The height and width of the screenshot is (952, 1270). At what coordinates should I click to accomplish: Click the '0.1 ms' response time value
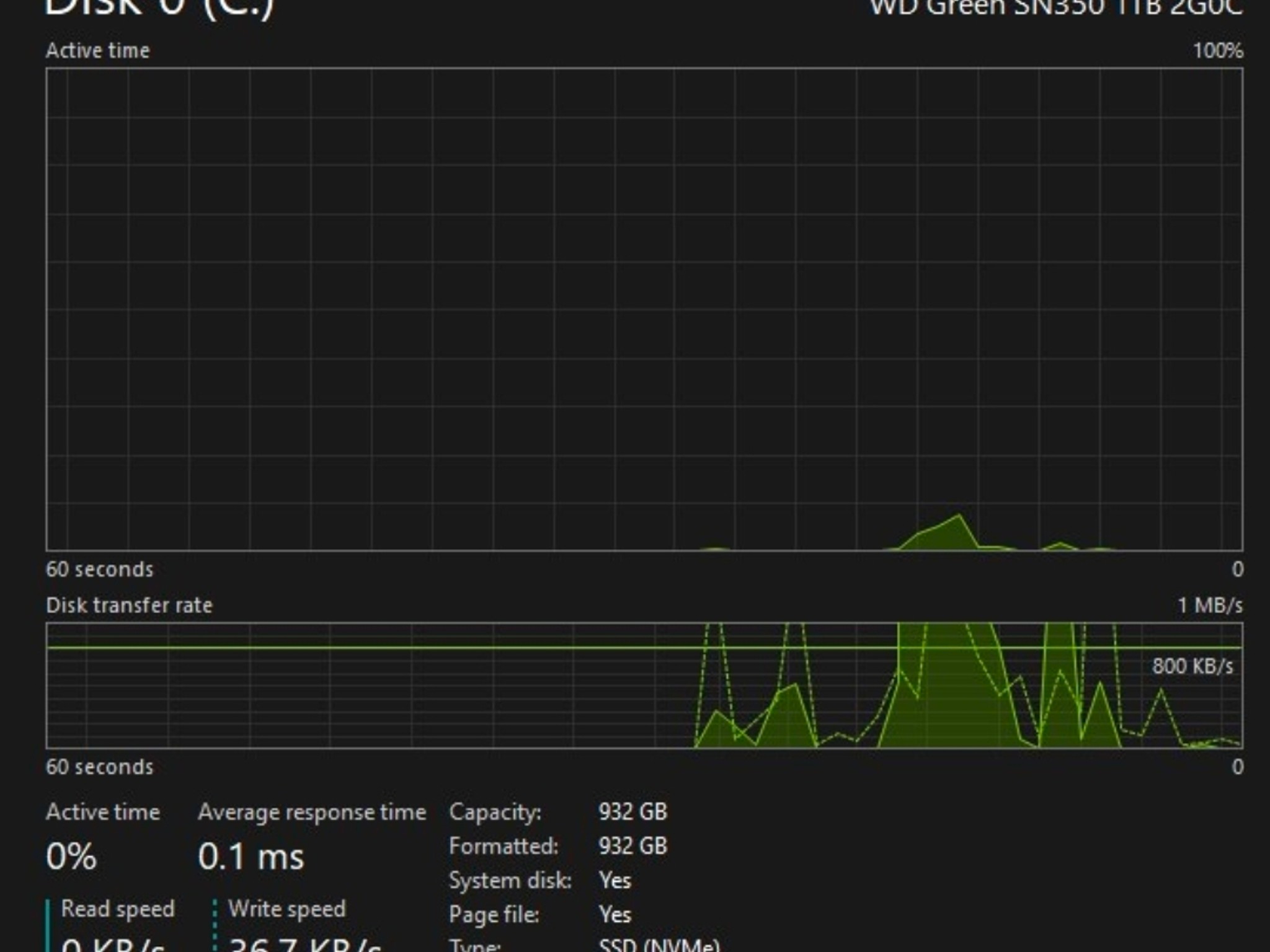coord(251,857)
